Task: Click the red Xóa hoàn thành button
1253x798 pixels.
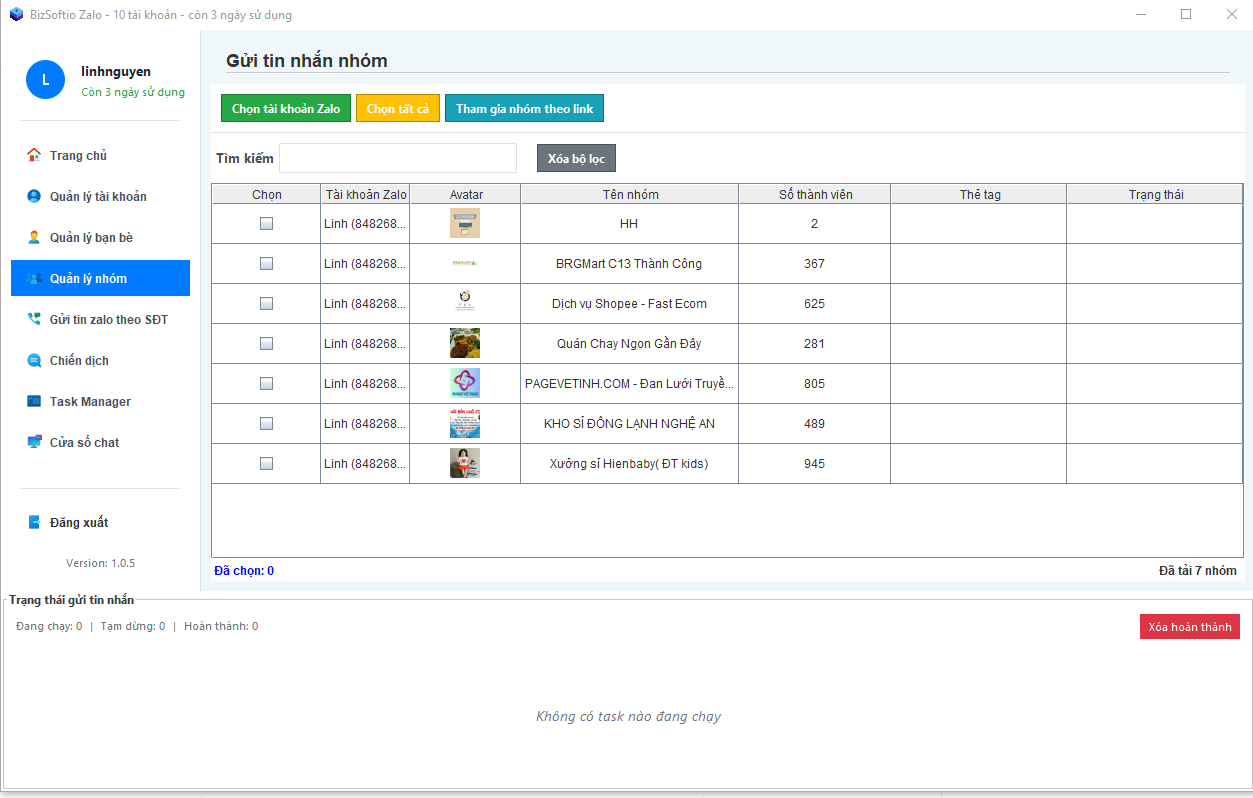Action: [x=1189, y=627]
